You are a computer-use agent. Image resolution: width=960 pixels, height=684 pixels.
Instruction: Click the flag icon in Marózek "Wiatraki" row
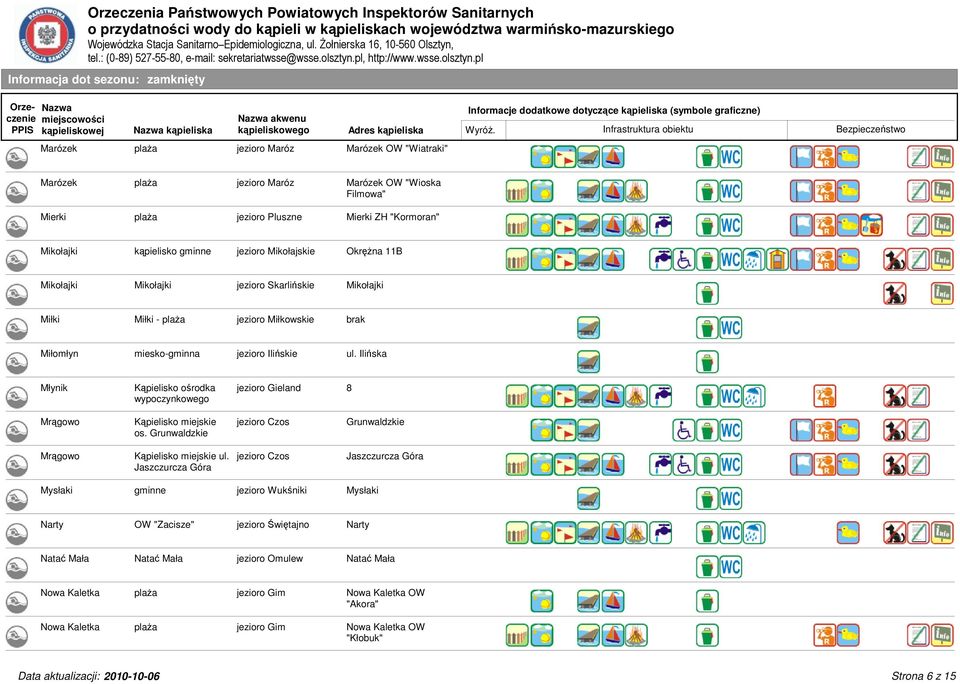(565, 157)
